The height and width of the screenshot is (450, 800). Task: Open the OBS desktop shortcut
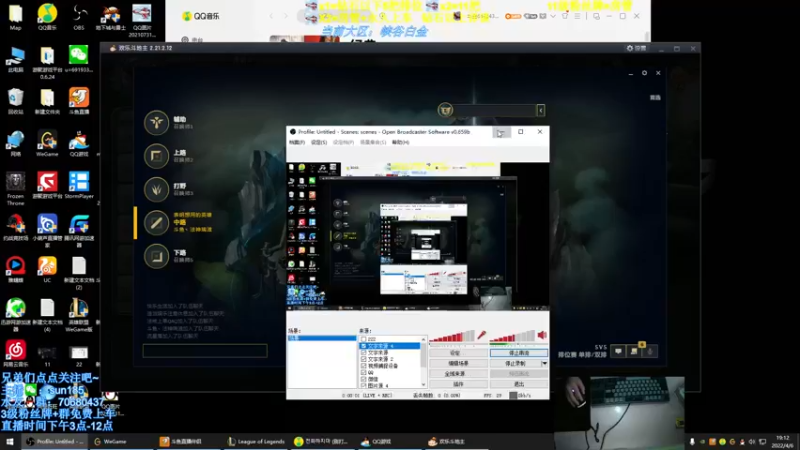tap(79, 17)
